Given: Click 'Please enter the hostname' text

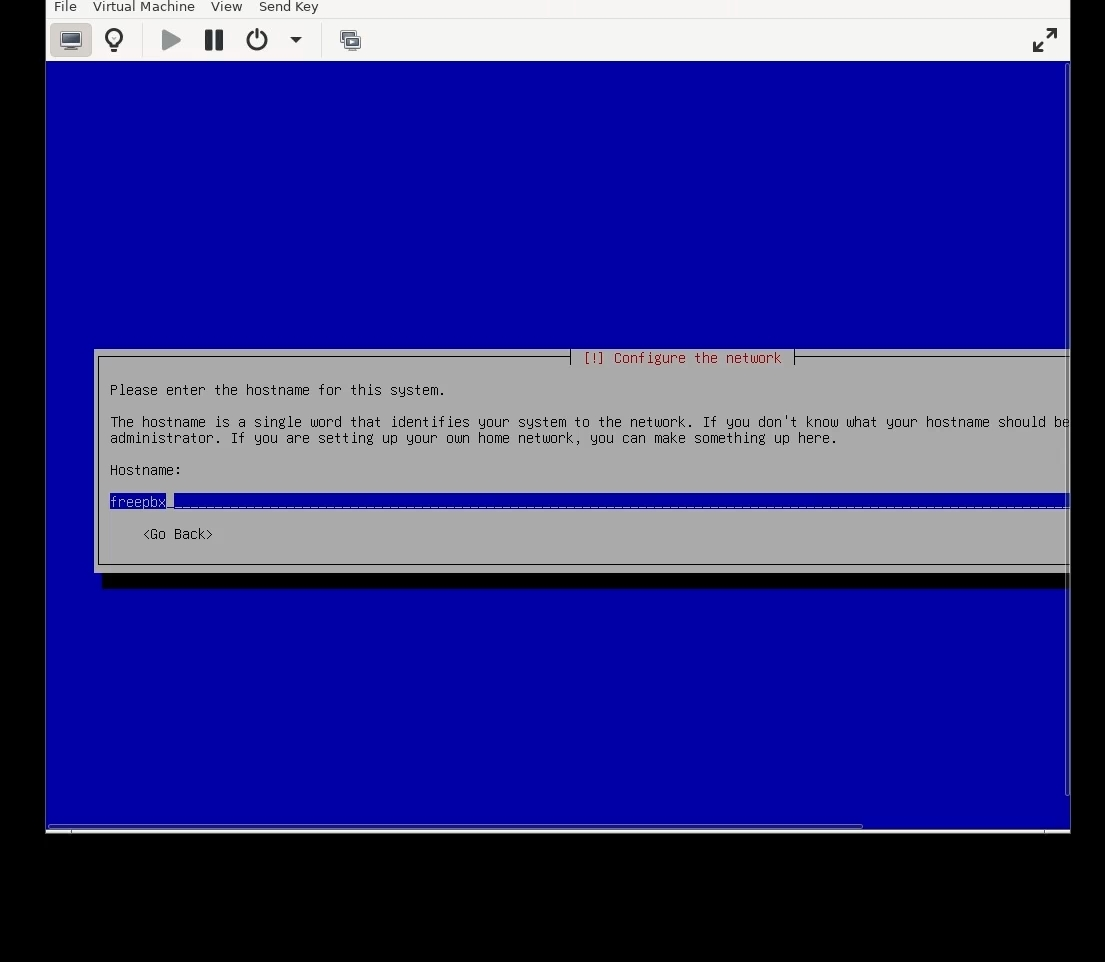Looking at the screenshot, I should (277, 390).
